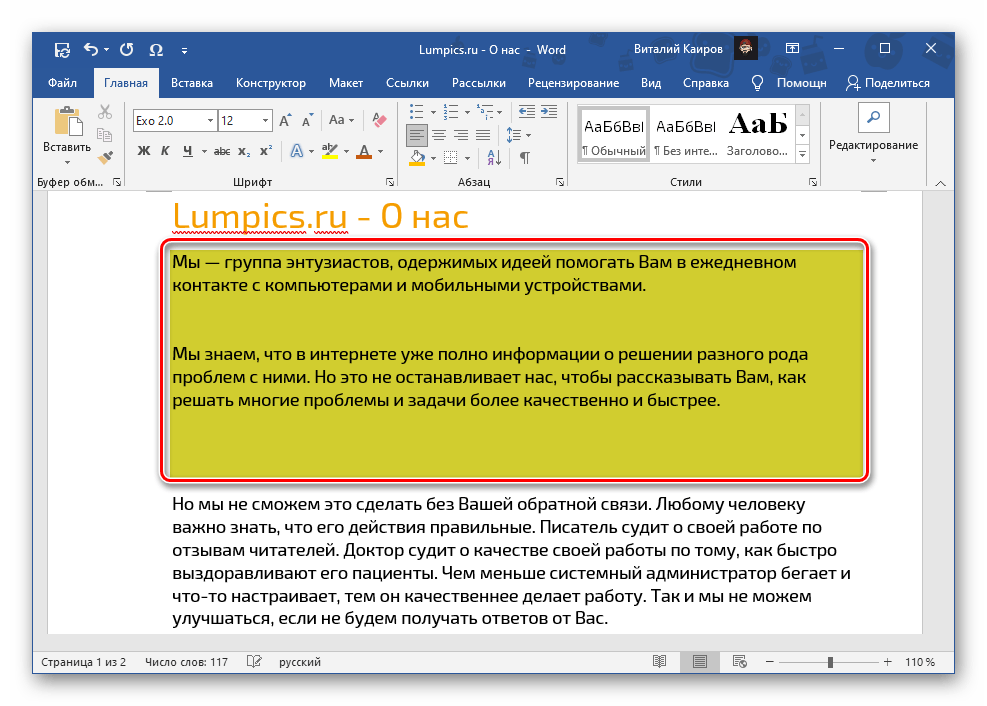Center the paragraph text
This screenshot has height=706, width=987.
pyautogui.click(x=439, y=135)
